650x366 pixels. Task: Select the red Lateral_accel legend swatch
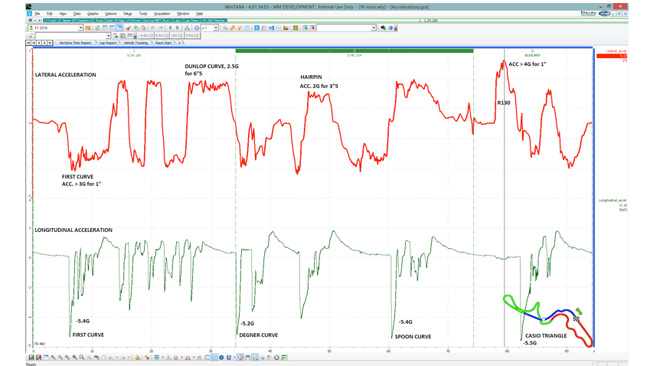point(611,56)
